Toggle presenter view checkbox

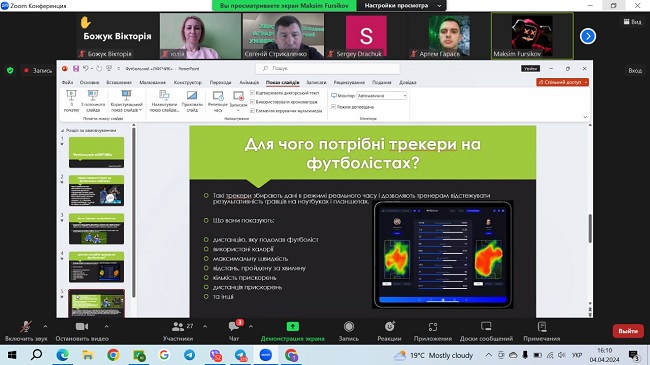click(x=333, y=107)
